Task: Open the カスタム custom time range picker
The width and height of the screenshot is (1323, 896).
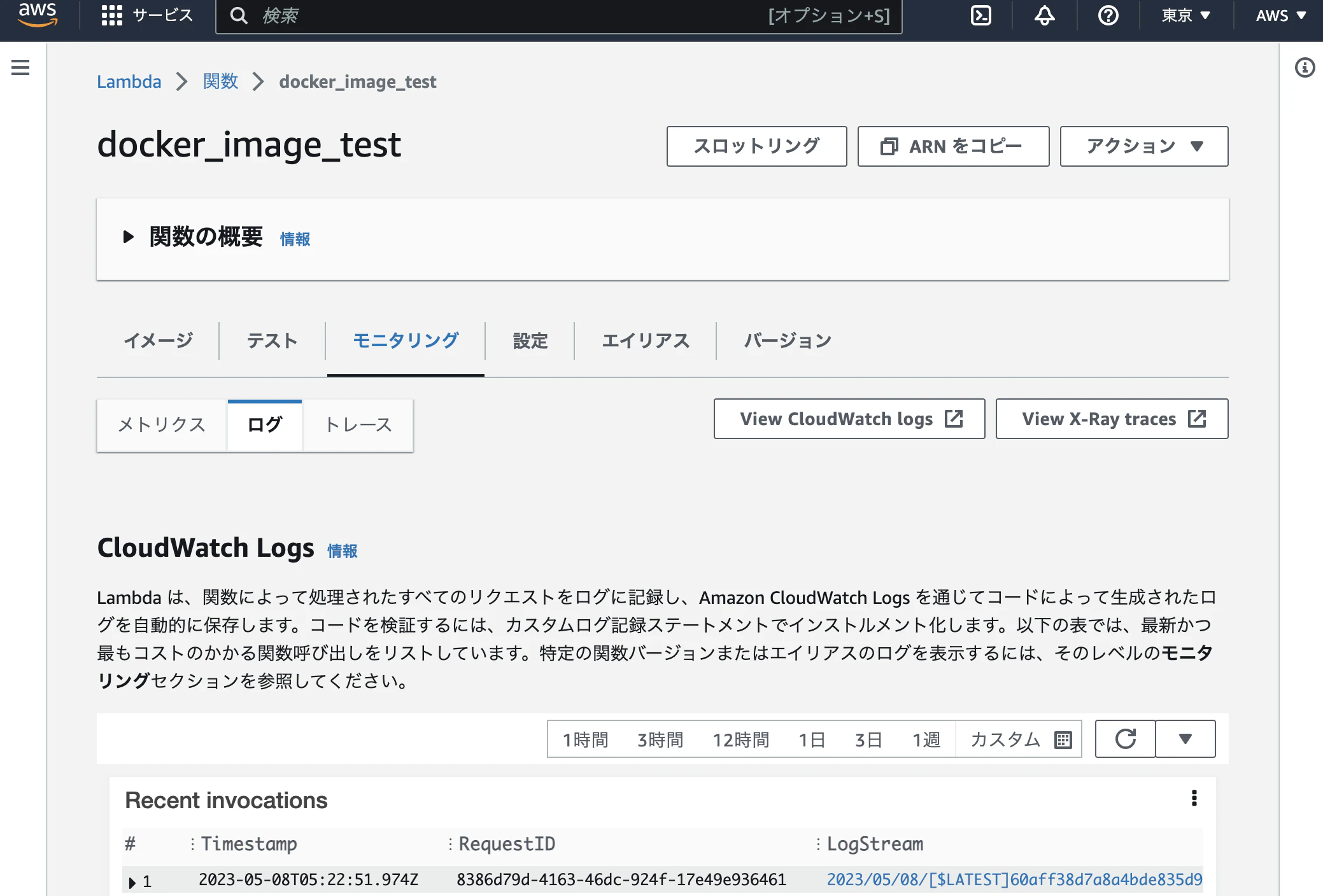Action: click(x=1019, y=739)
